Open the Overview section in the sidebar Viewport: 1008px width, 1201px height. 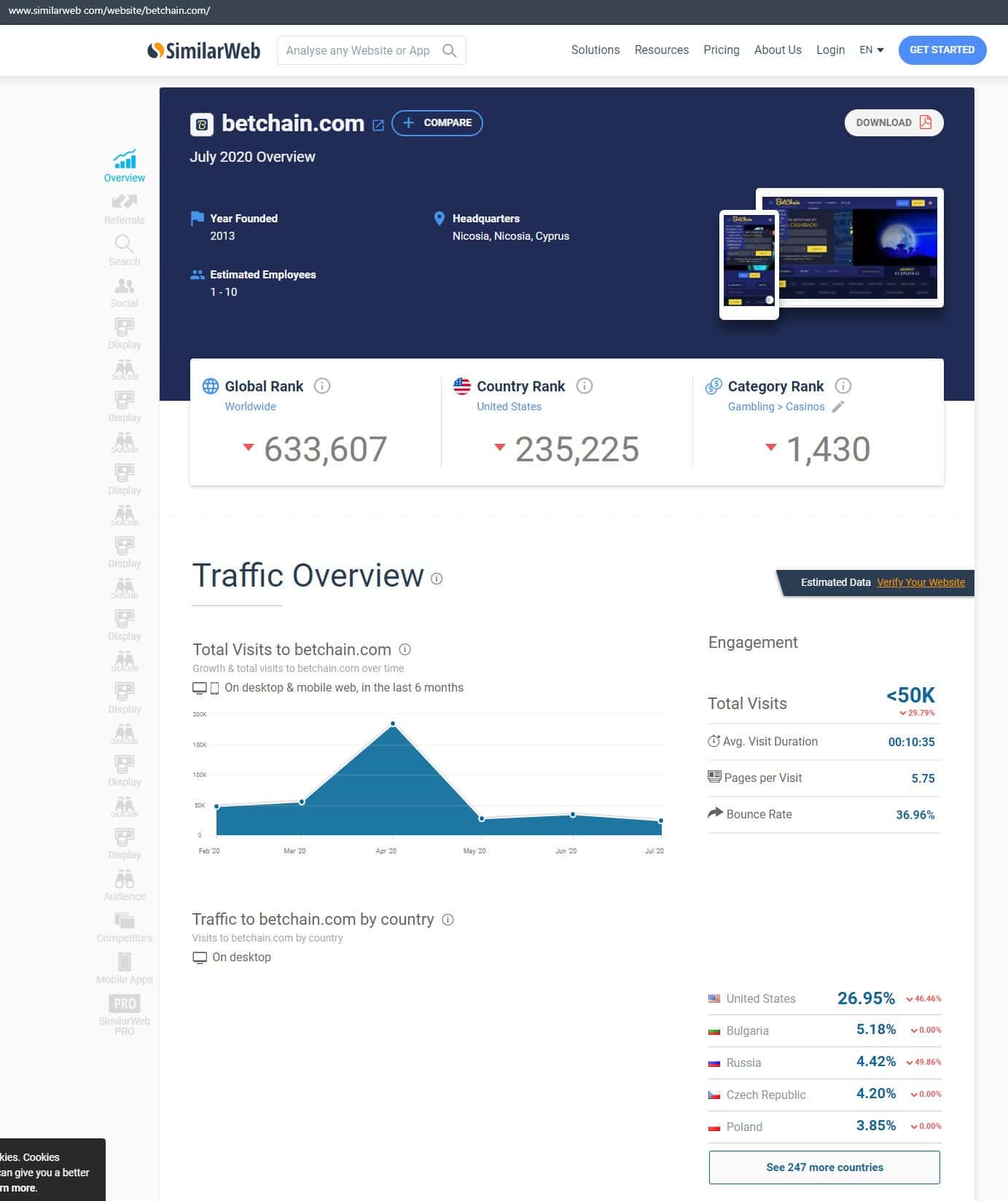point(125,166)
